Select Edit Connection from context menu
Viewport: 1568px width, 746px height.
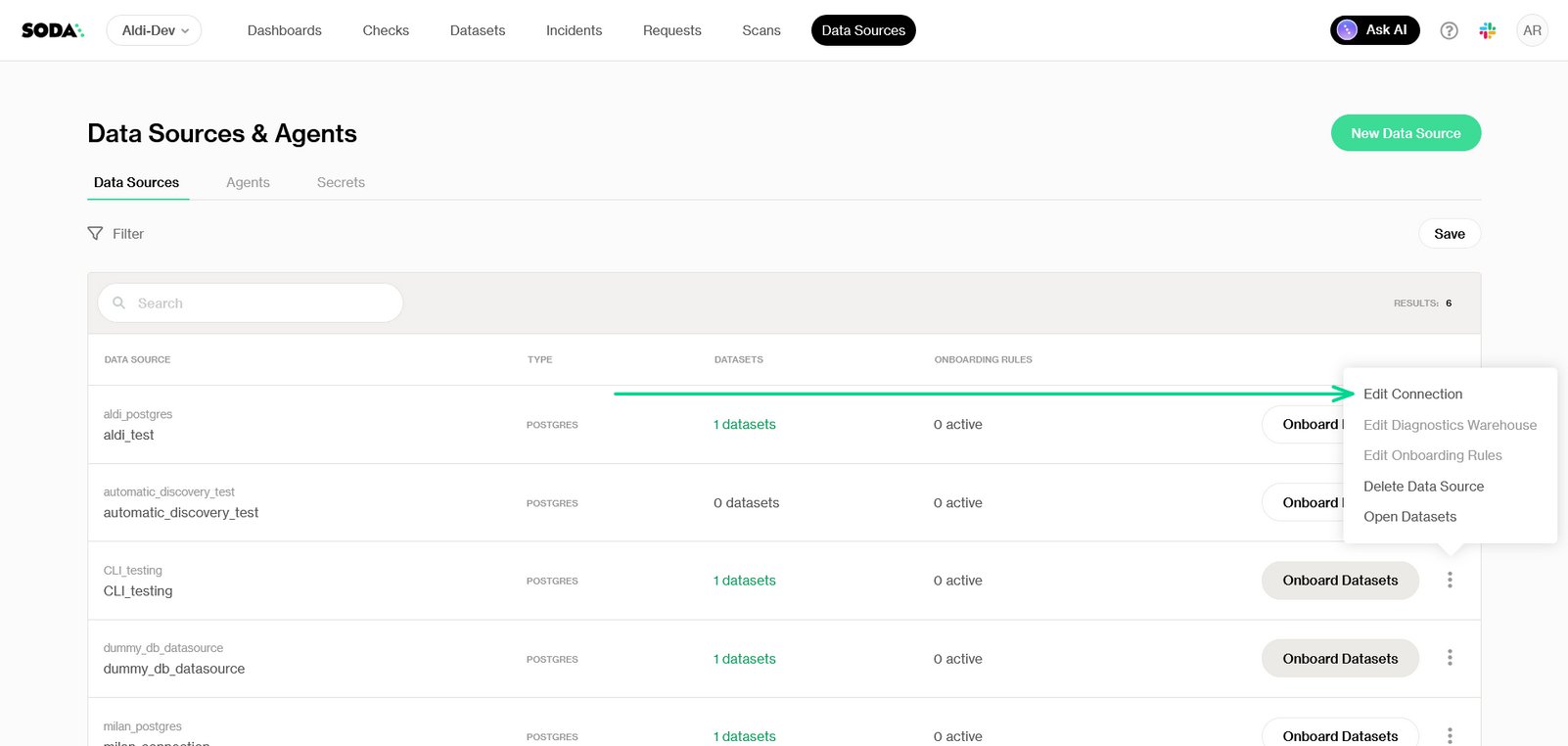click(x=1412, y=395)
